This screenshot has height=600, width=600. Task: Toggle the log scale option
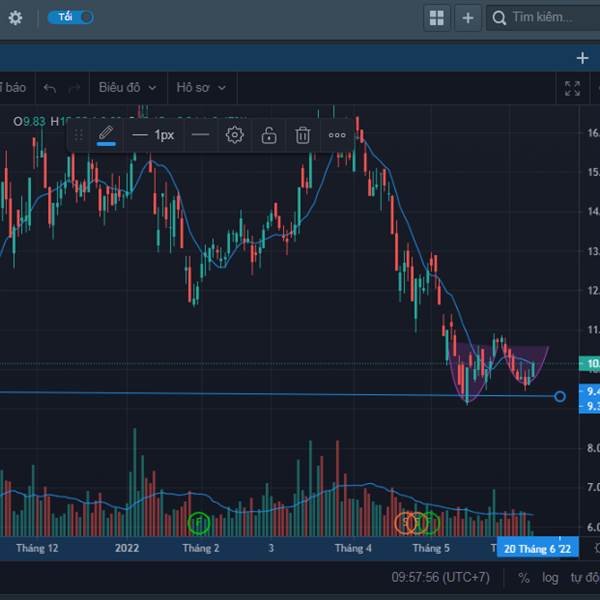tap(550, 578)
